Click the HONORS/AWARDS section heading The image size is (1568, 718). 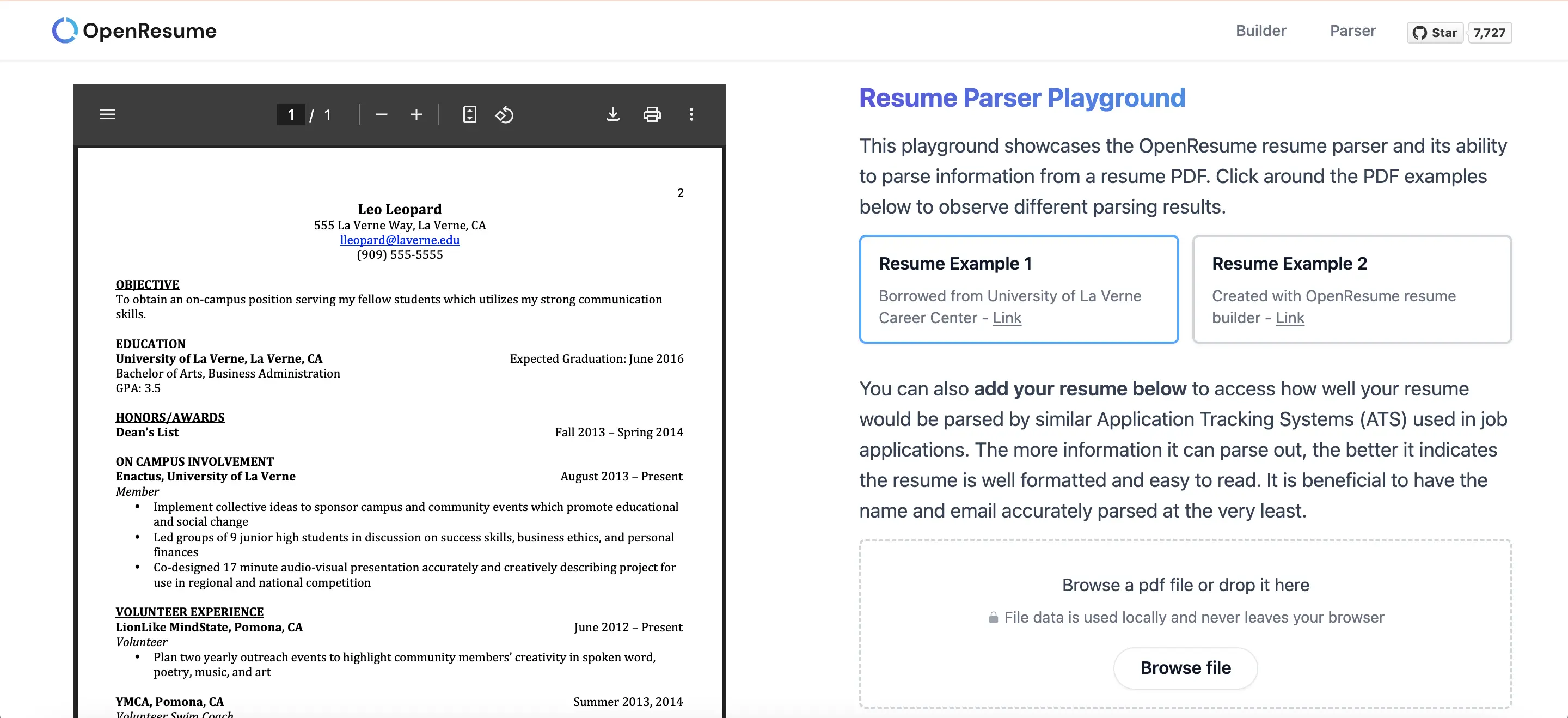coord(170,417)
